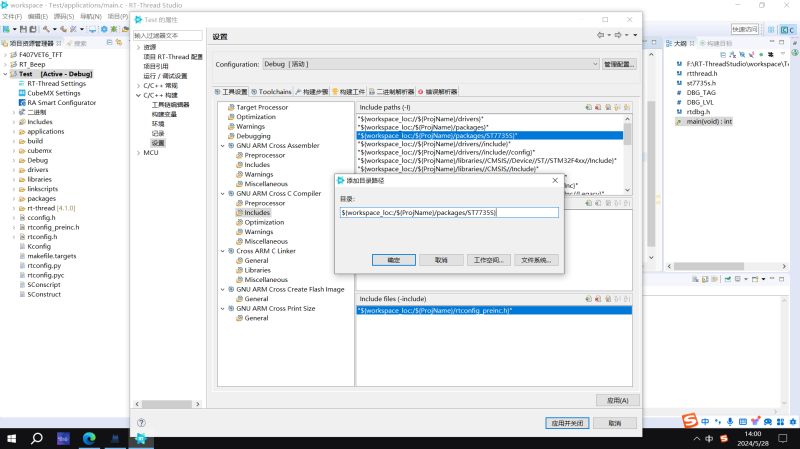
Task: Open the 文件(F) menu
Action: [x=12, y=16]
